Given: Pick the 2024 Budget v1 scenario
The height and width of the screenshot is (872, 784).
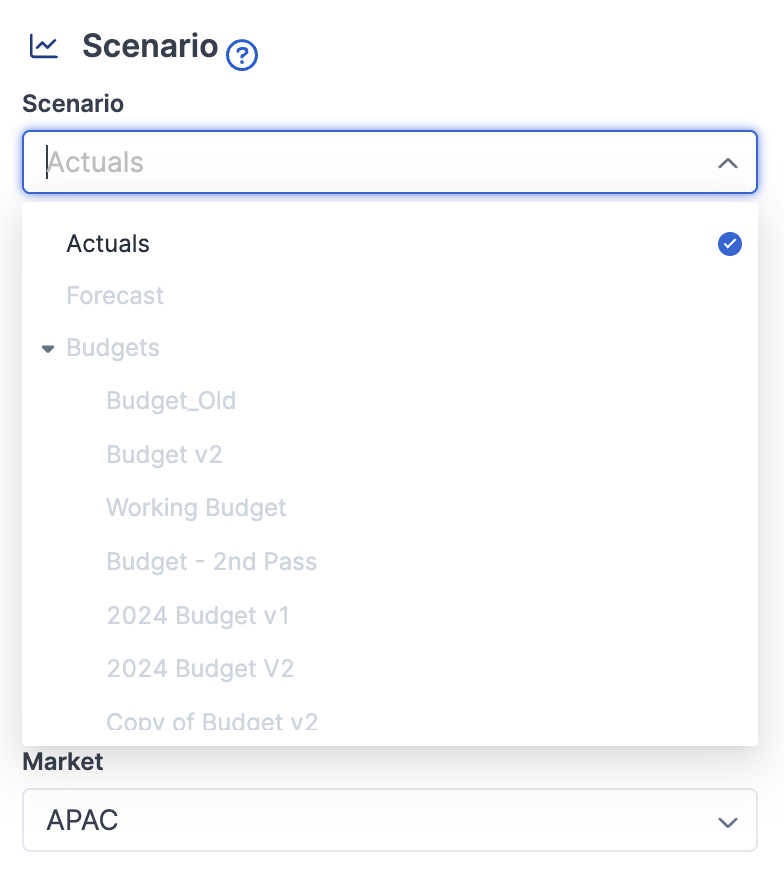Looking at the screenshot, I should tap(198, 616).
